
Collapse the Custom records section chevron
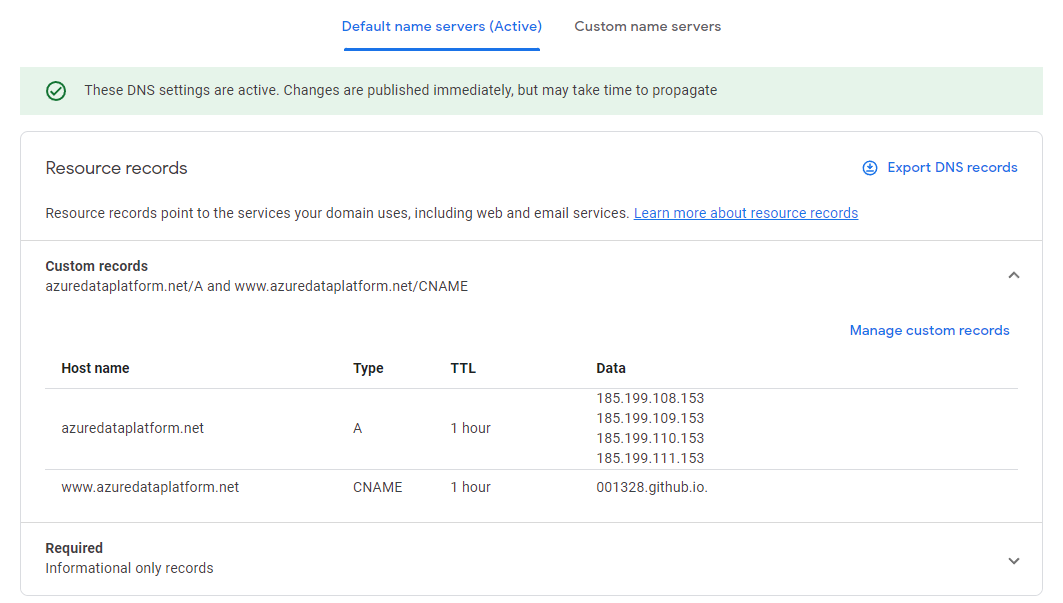point(1013,275)
